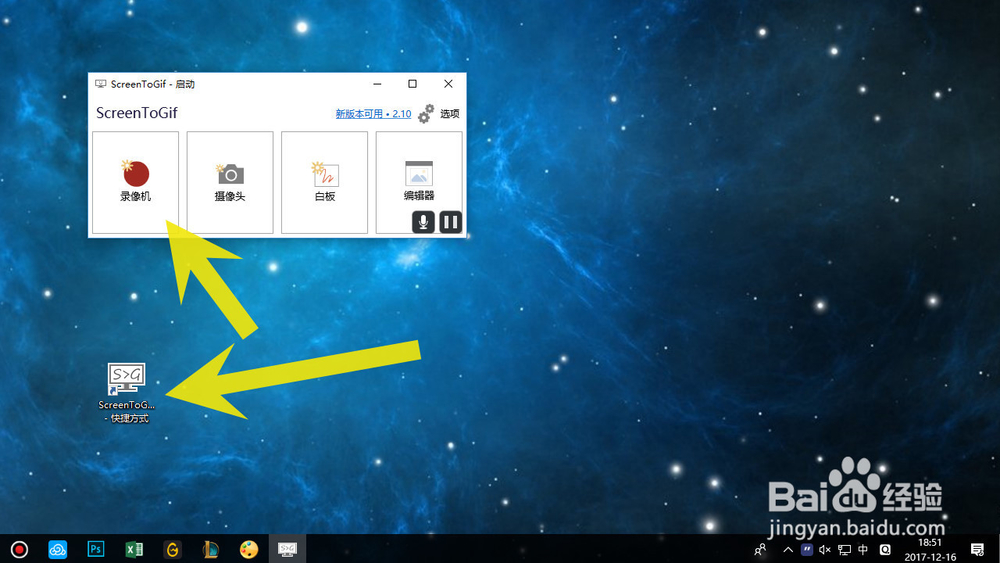
Task: Click the pause overlay button
Action: click(x=450, y=222)
